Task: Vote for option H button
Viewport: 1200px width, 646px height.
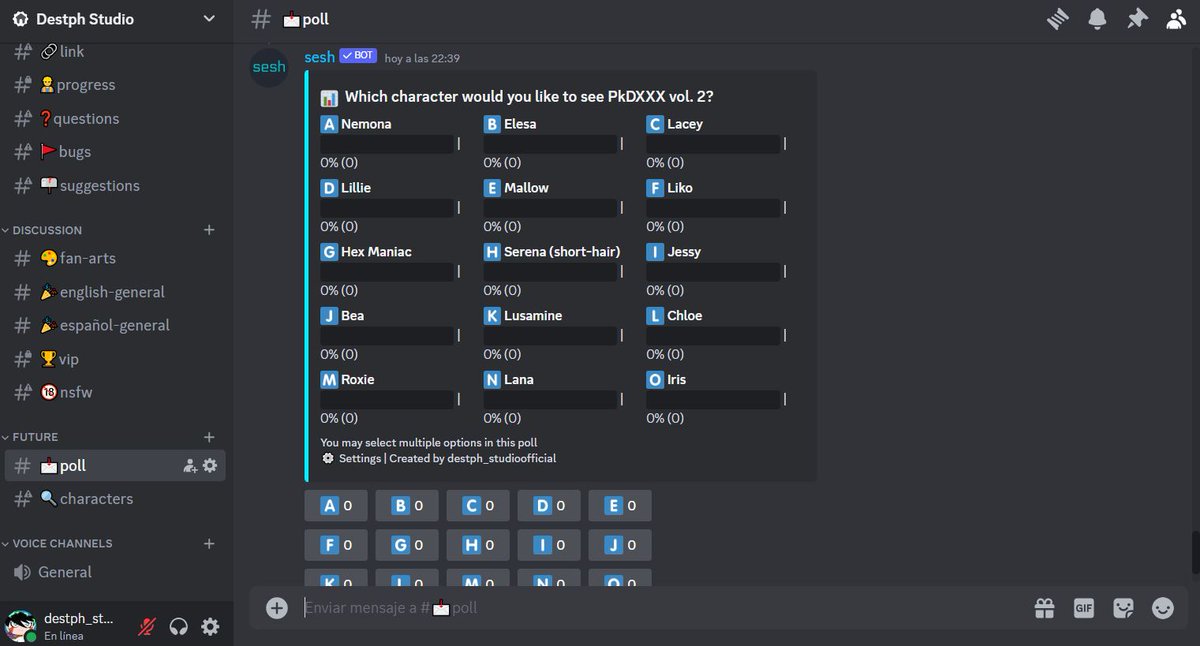Action: point(478,545)
